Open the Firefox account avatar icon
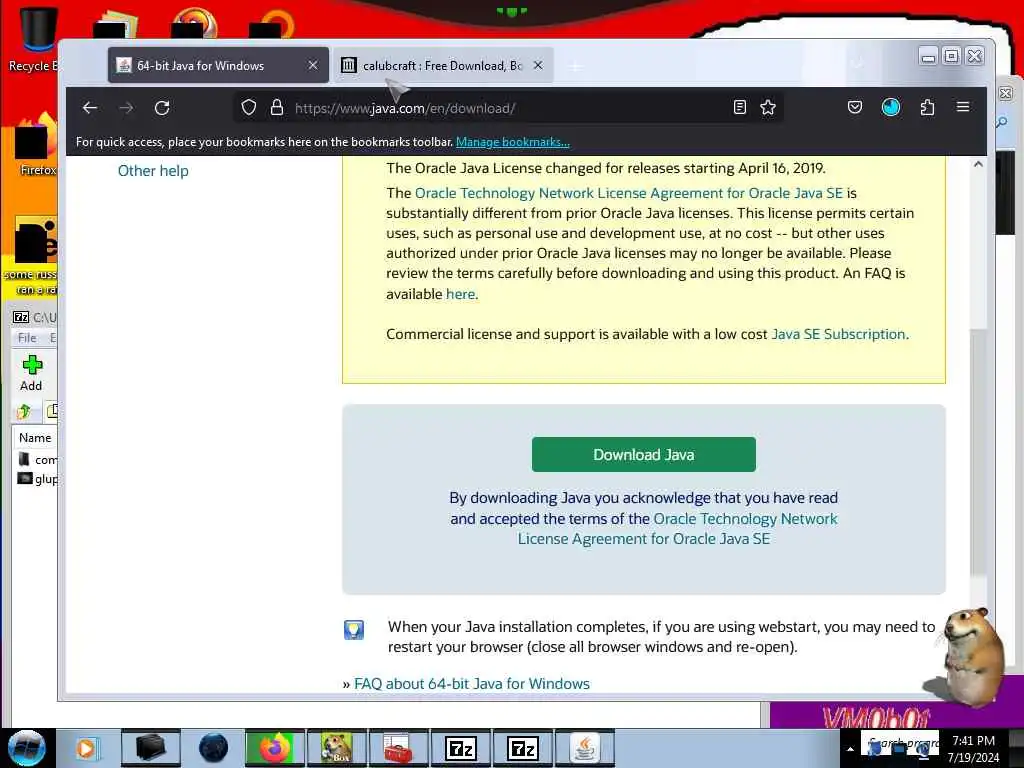Screen dimensions: 1024x768 tap(891, 107)
